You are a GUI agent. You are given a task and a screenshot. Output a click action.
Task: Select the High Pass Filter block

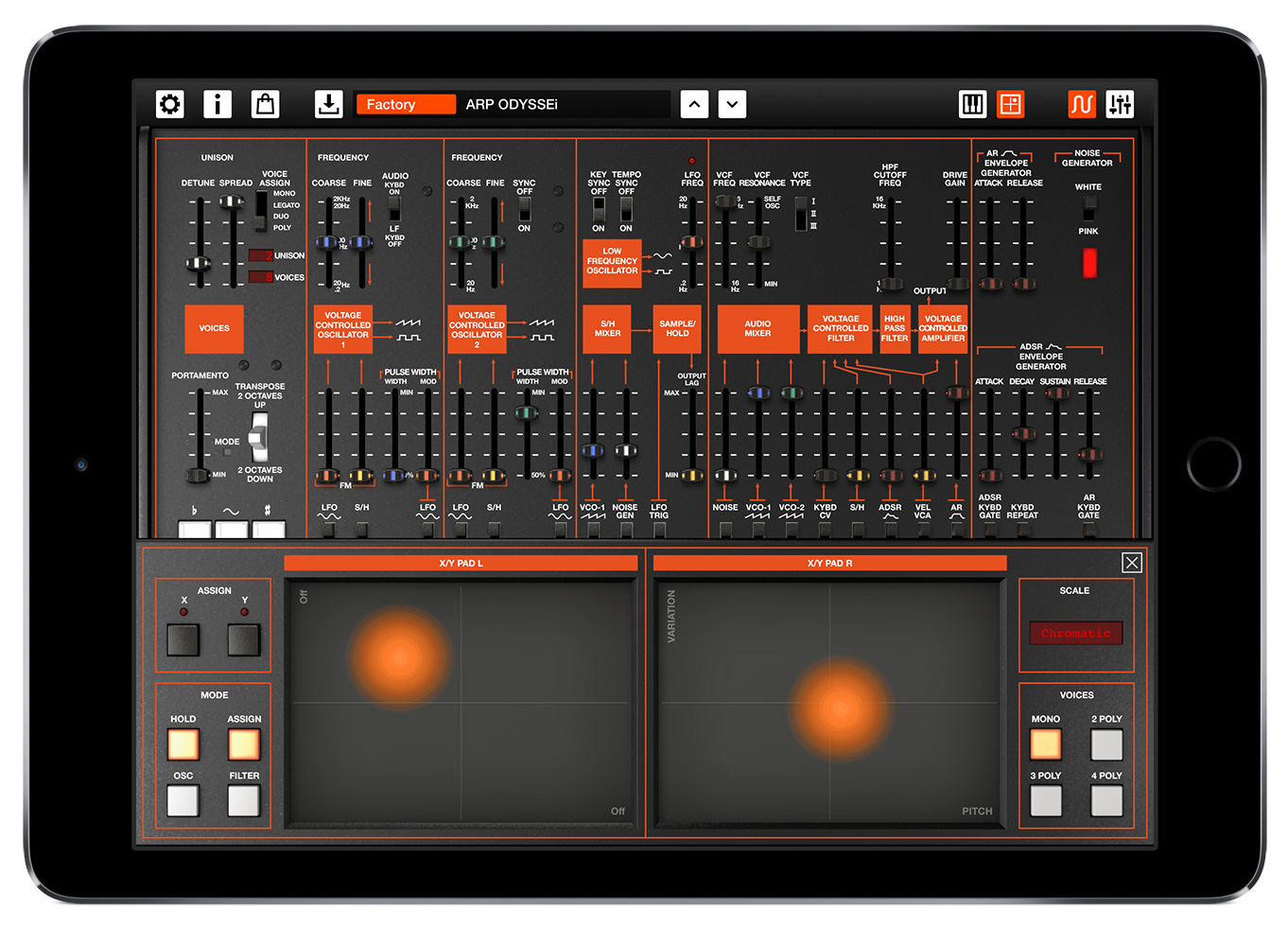click(895, 329)
